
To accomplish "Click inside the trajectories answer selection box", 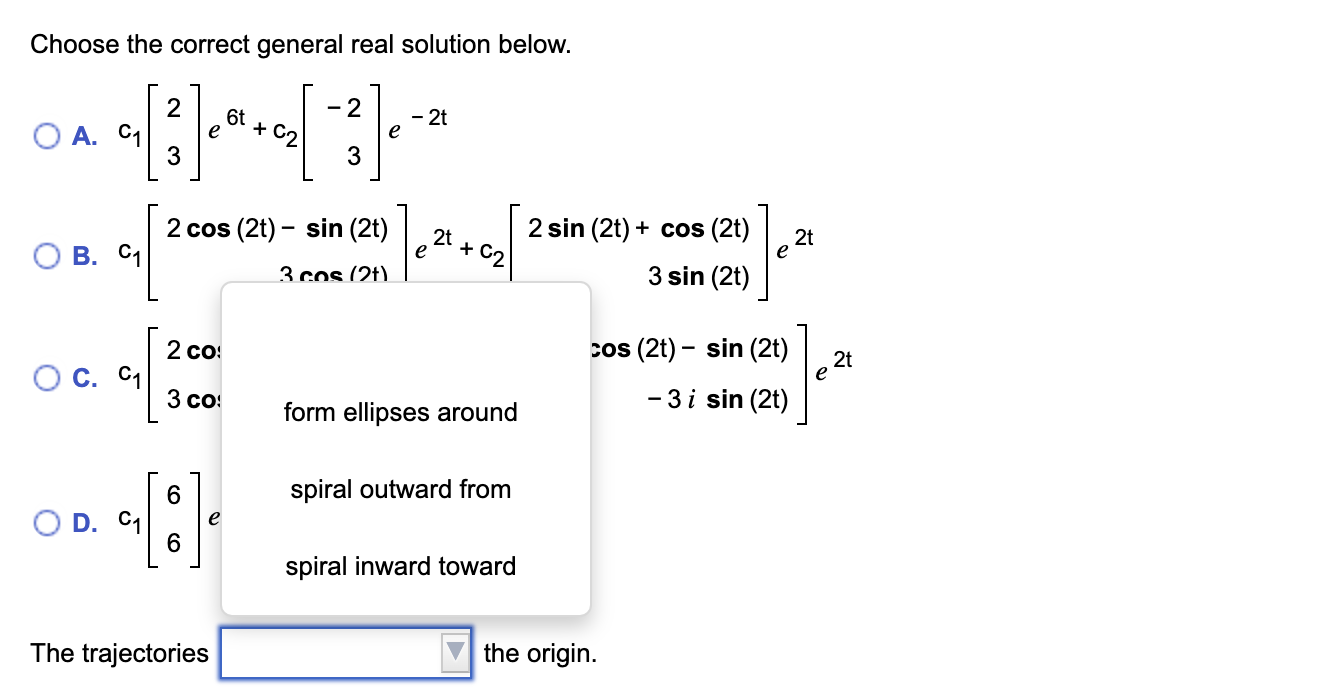I will tap(330, 652).
